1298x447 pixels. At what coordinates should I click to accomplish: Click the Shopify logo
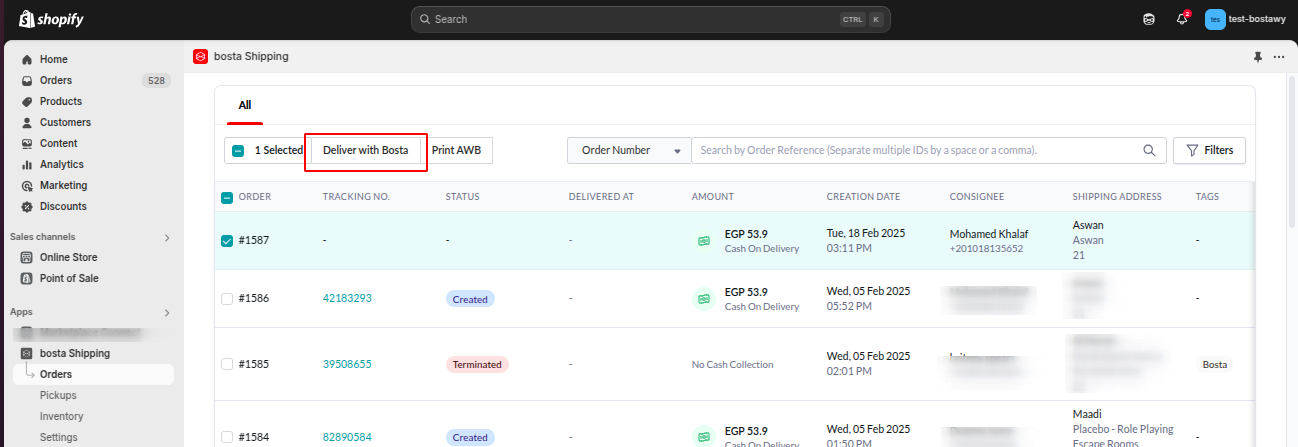pos(50,19)
